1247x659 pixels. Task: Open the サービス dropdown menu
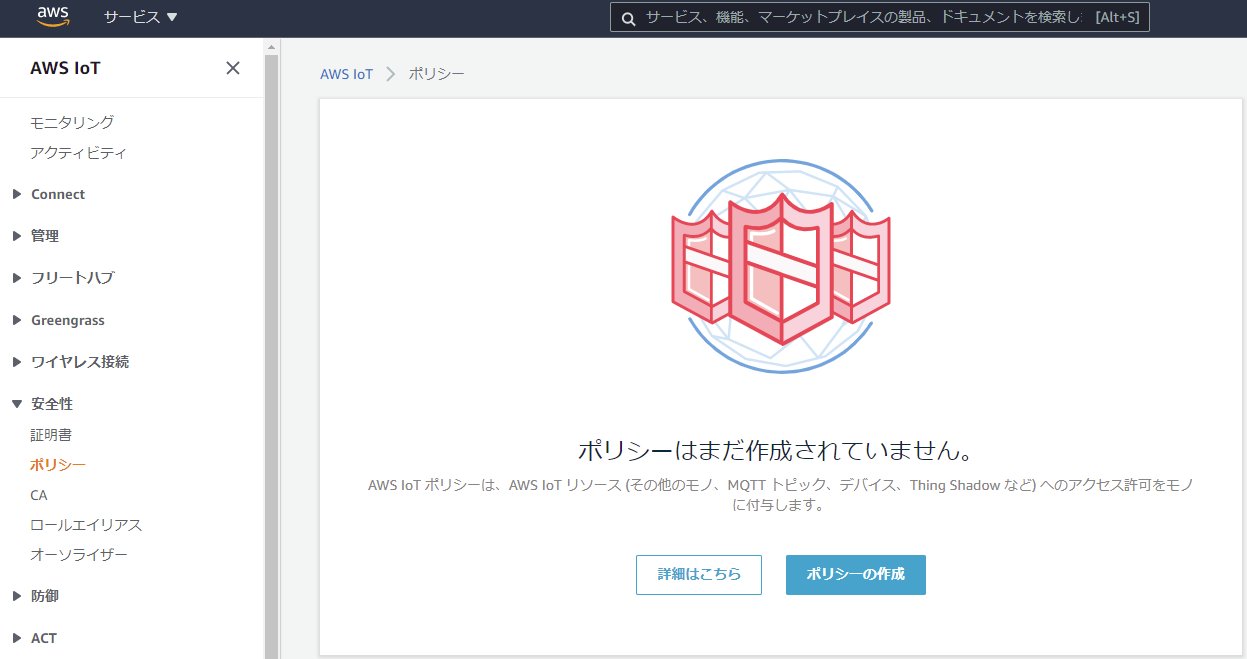click(140, 17)
